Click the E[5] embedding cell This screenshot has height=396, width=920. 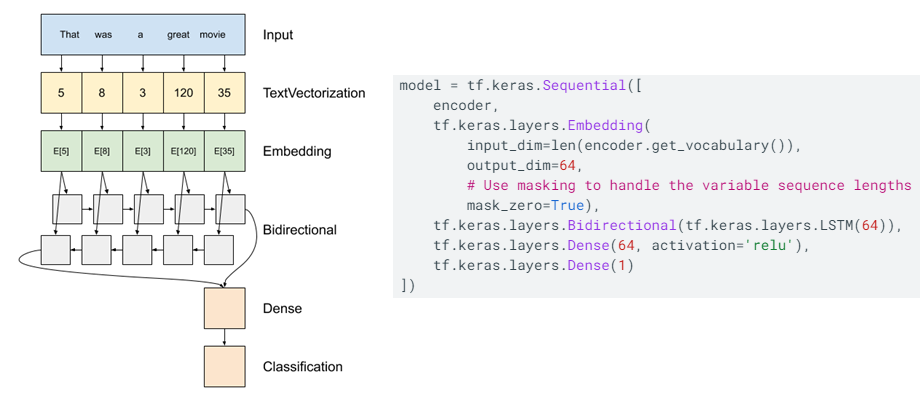point(61,151)
